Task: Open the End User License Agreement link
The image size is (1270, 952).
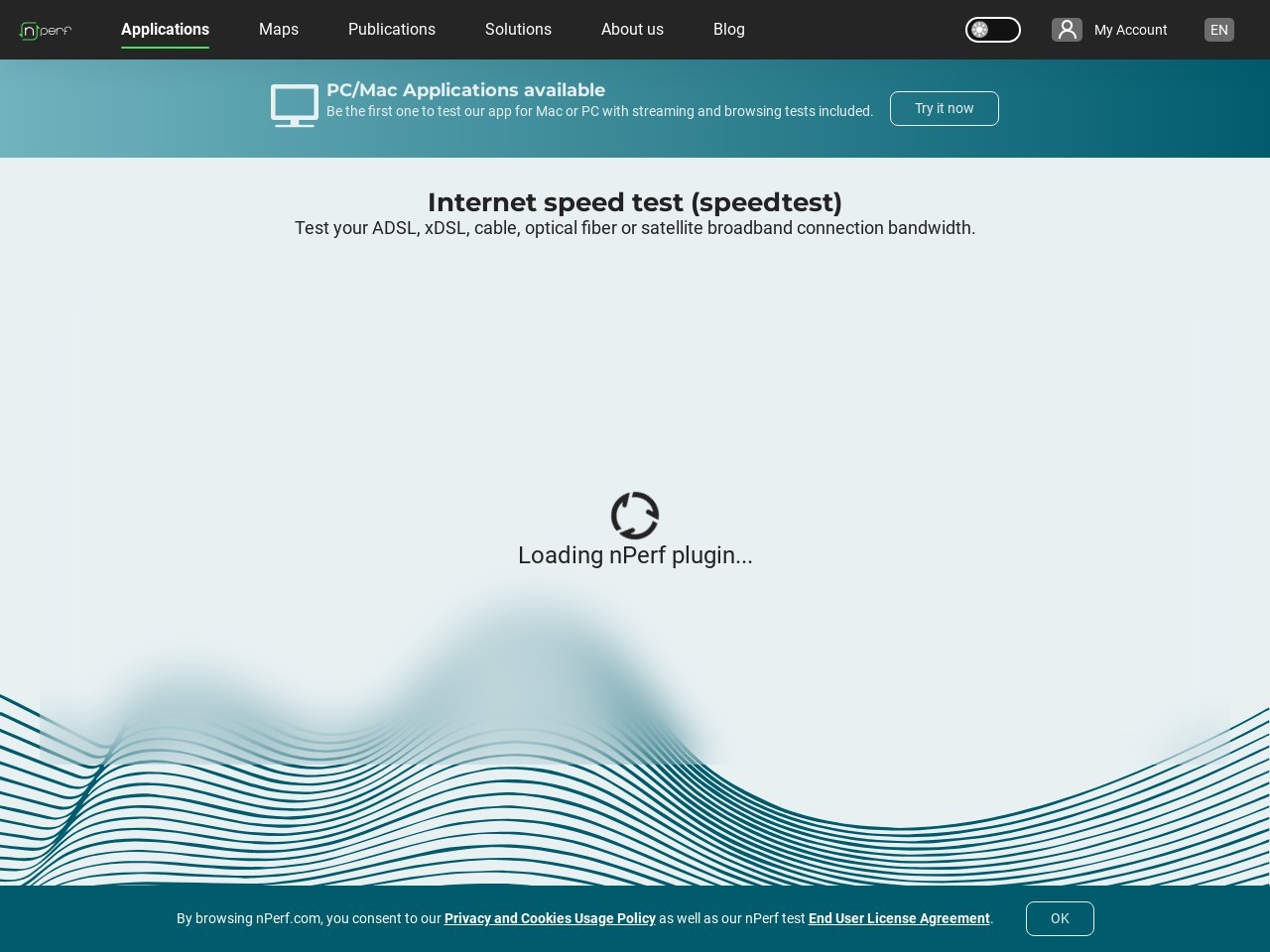Action: coord(899,918)
